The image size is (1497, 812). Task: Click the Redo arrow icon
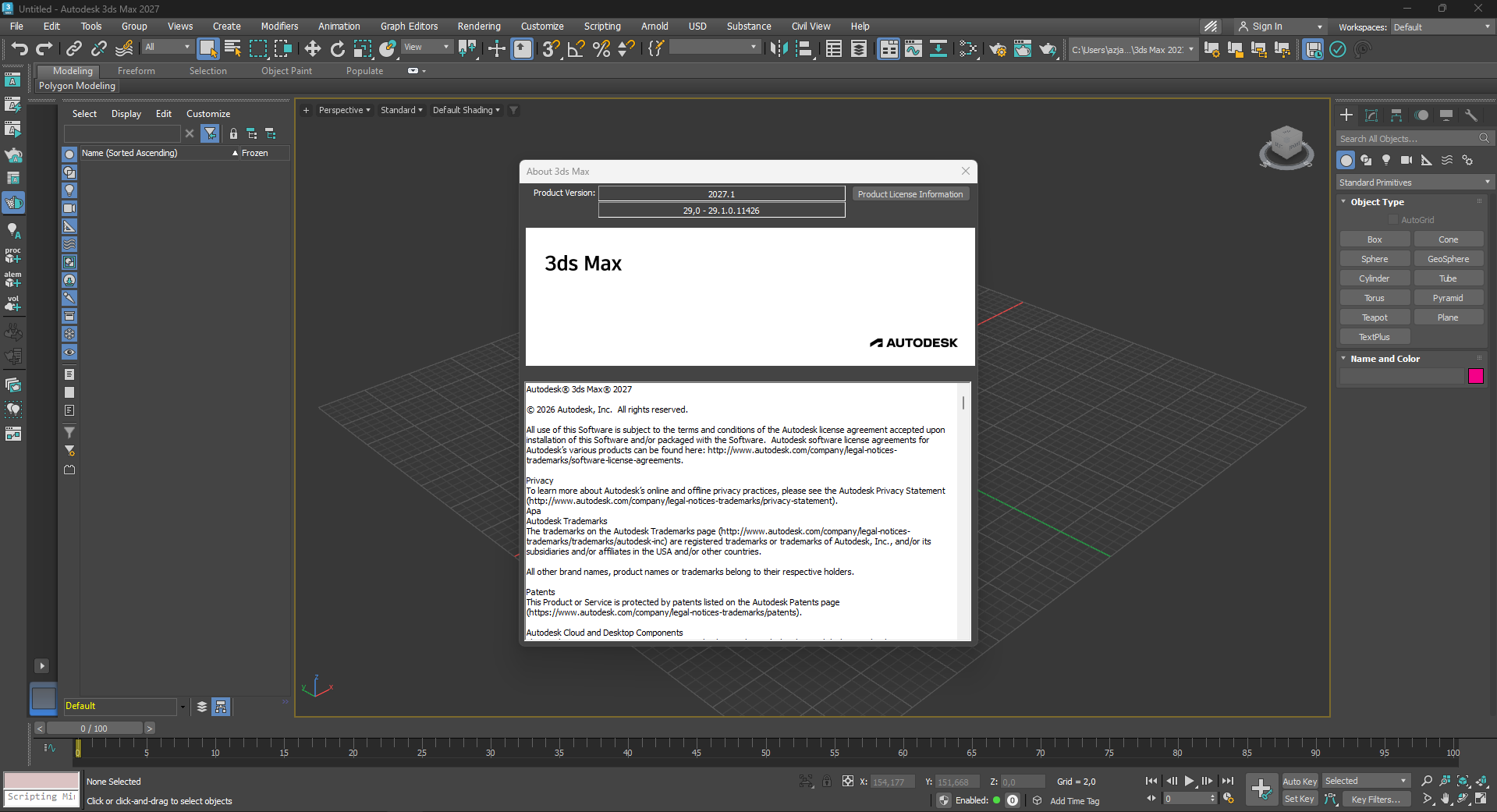point(44,49)
